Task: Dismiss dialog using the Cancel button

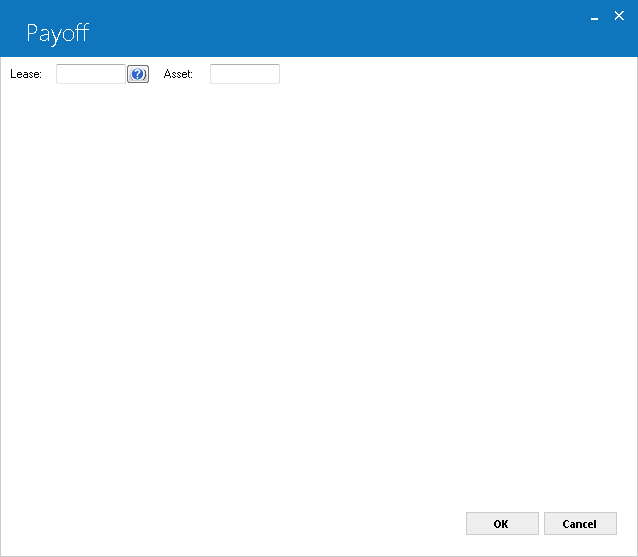Action: tap(580, 523)
